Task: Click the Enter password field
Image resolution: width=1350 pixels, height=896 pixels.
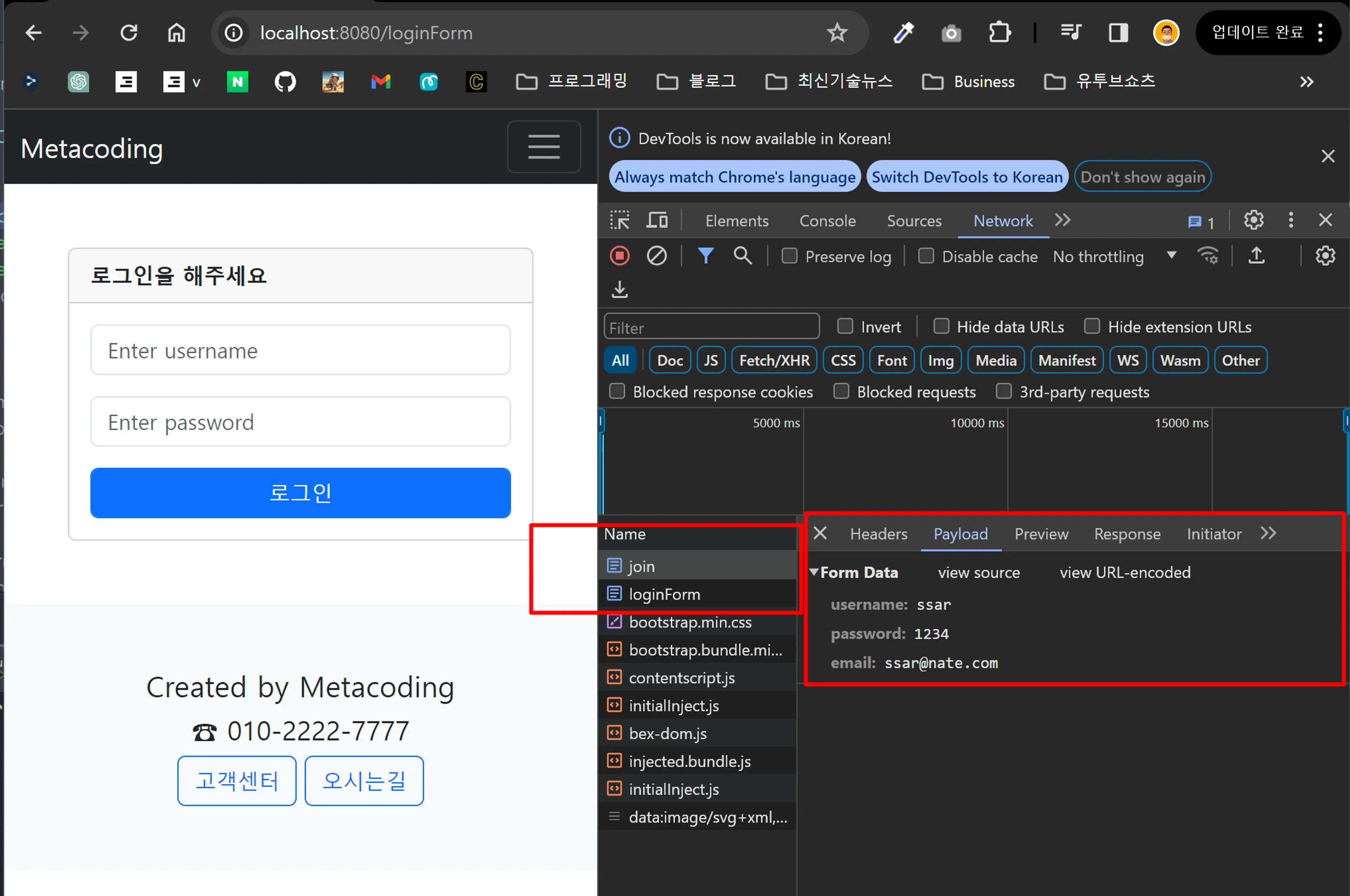Action: [300, 422]
